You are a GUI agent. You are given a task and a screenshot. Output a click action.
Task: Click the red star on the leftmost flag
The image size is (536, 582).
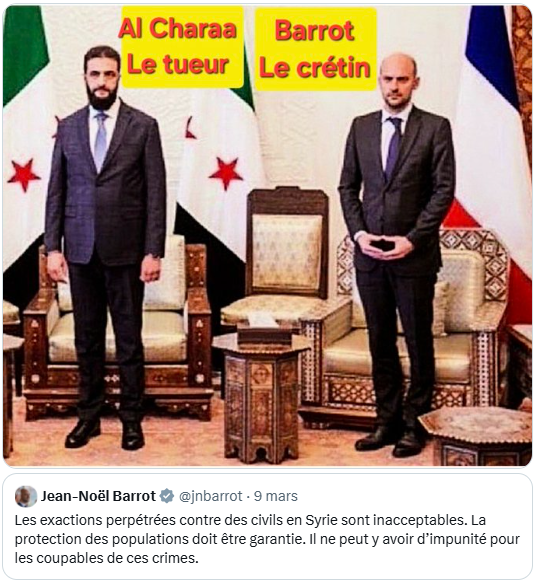tap(23, 175)
